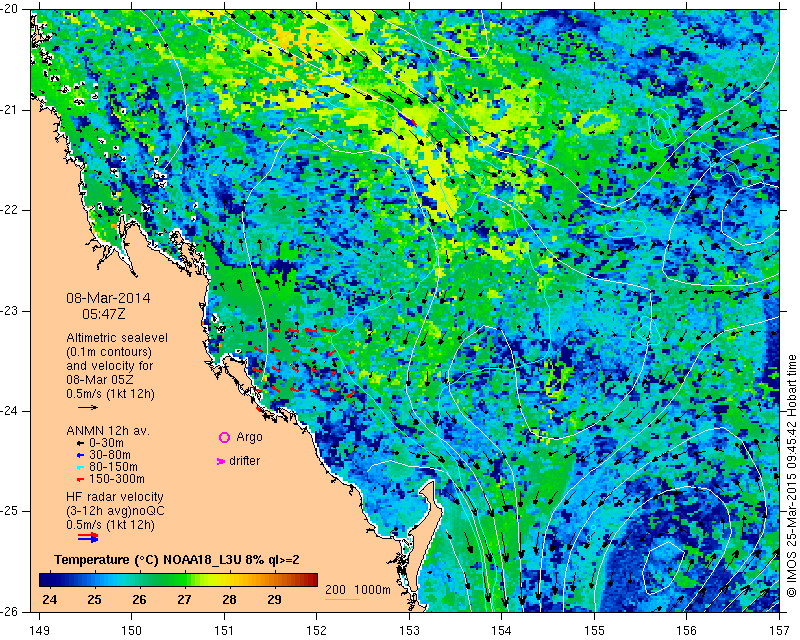Click the 'Altimetric sealevel' legend text
Screen dimensions: 800x640
point(117,338)
